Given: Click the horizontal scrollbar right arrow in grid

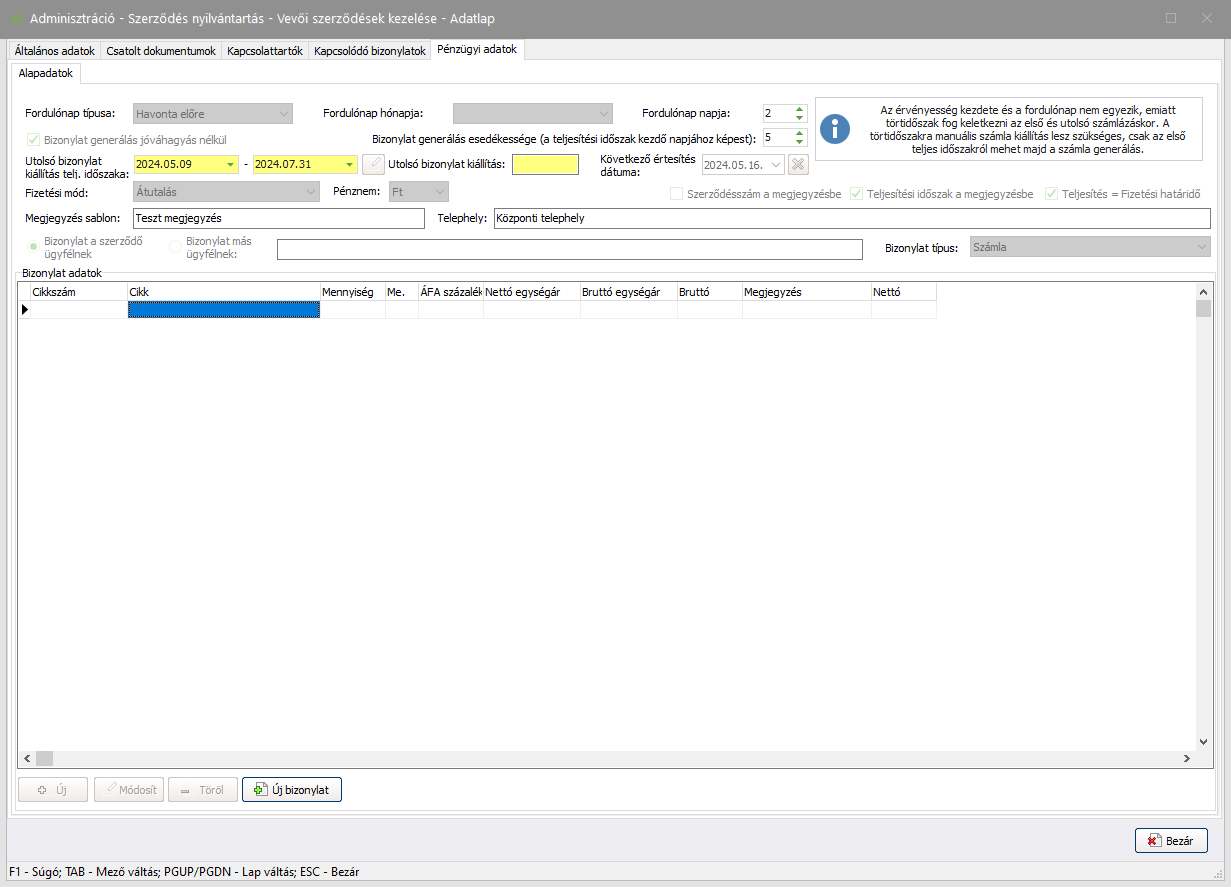Looking at the screenshot, I should [x=1187, y=759].
